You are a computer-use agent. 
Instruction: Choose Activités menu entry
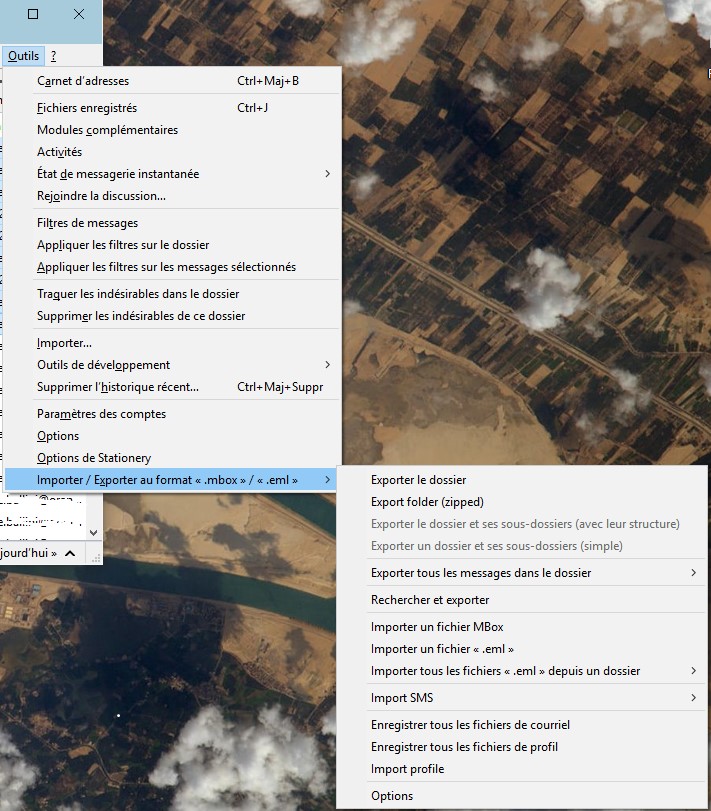click(x=173, y=152)
